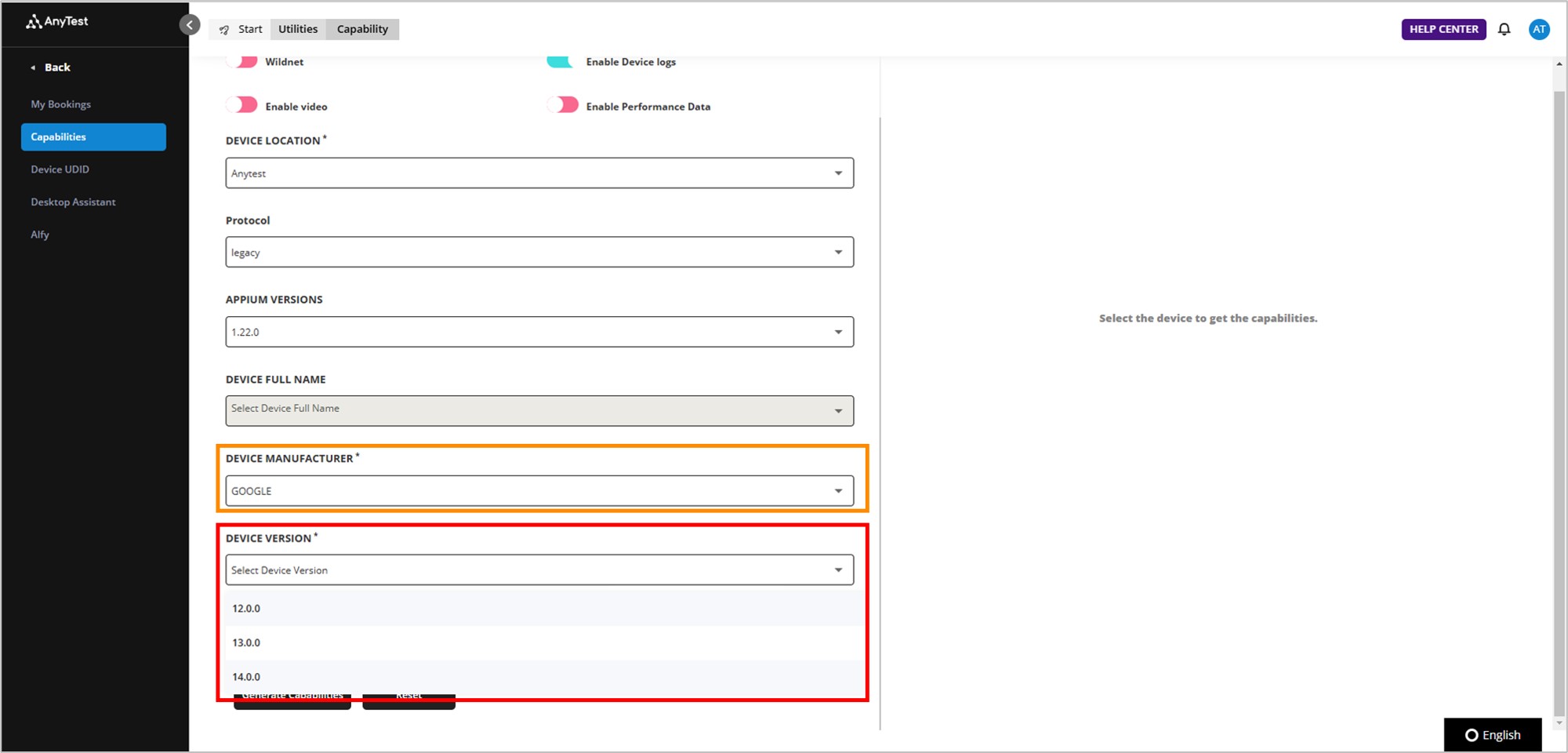
Task: Open Device UDID page
Action: tap(60, 169)
